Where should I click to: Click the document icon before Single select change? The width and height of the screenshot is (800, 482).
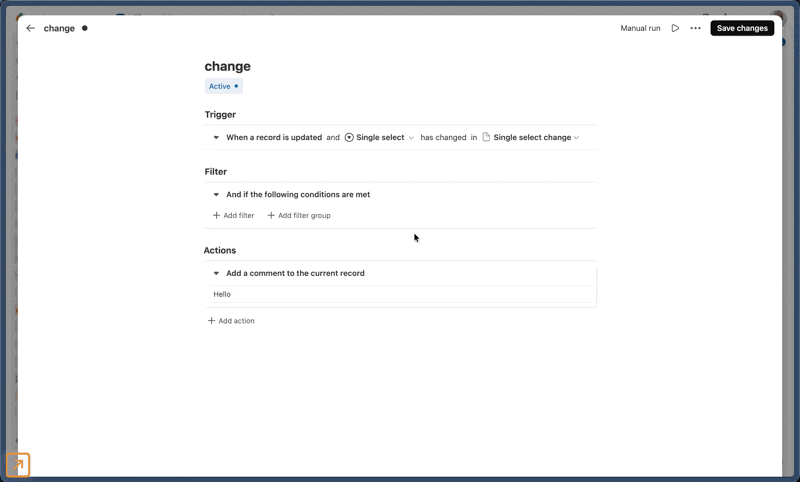coord(486,137)
